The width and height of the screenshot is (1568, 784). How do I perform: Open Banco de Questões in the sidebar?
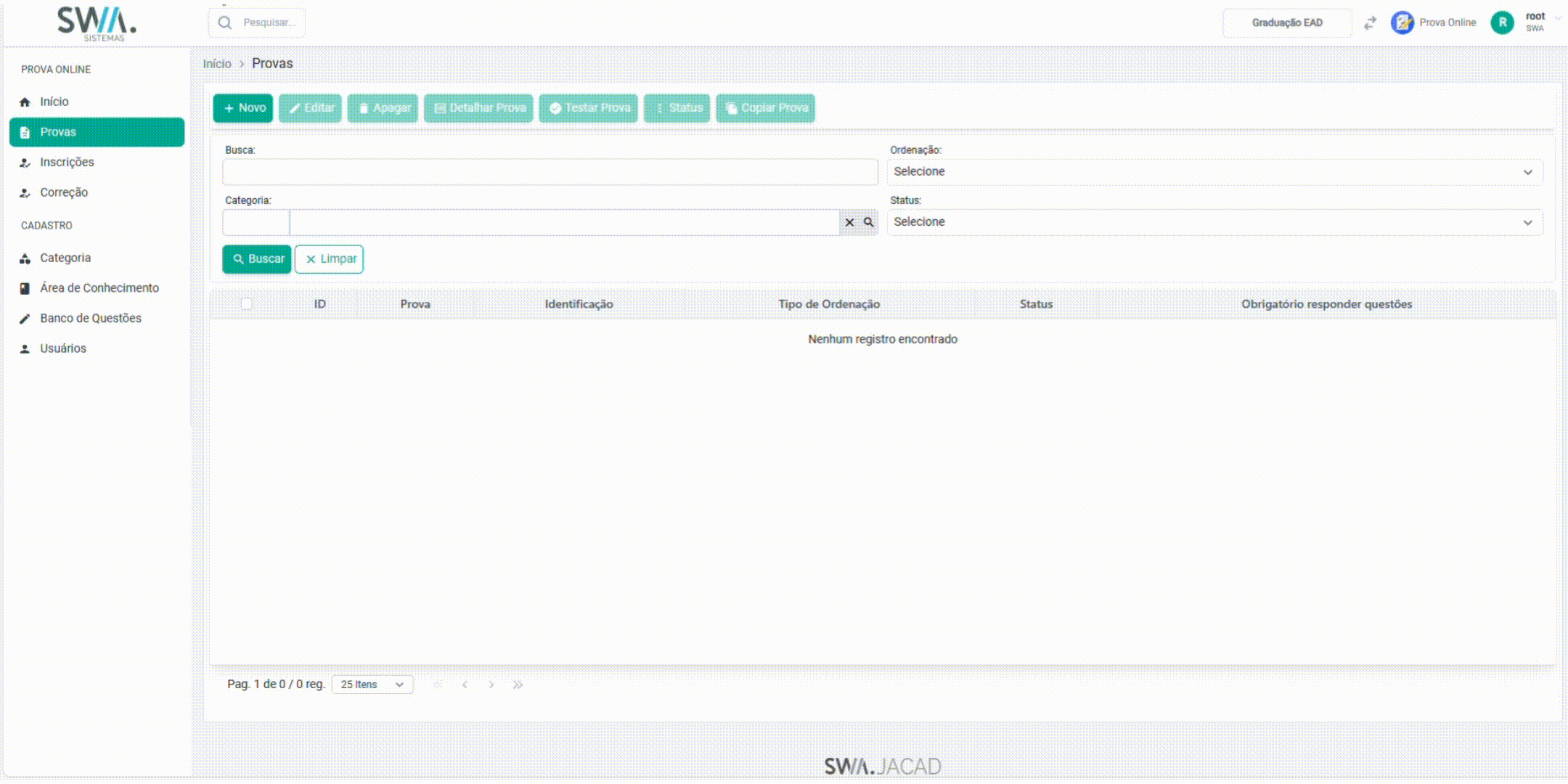pos(90,318)
